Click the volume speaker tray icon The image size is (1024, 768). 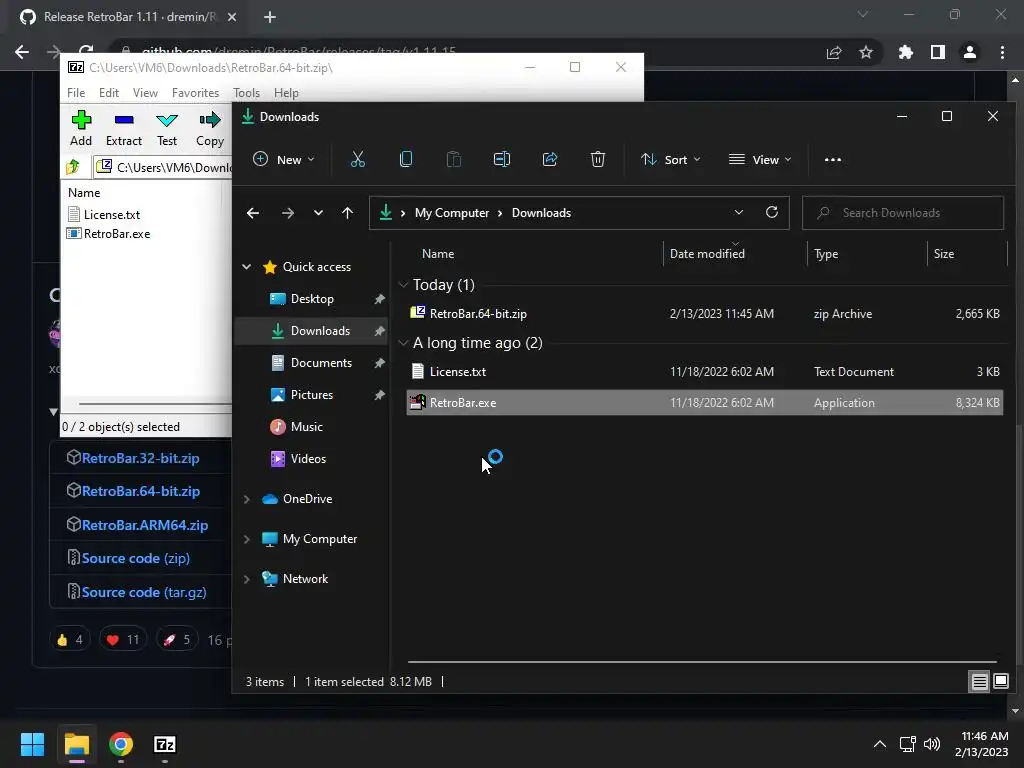(x=932, y=744)
